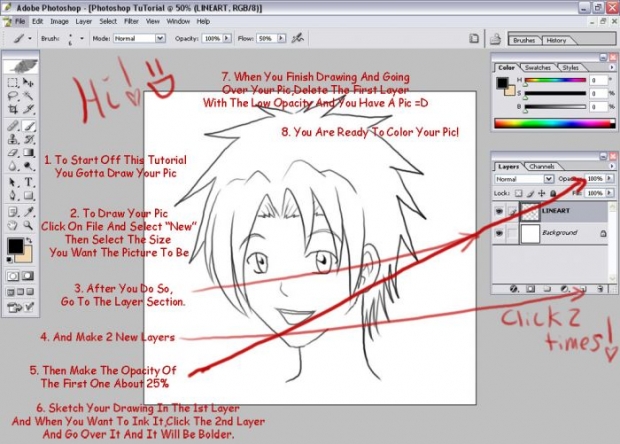Select the Type tool

[x=28, y=182]
